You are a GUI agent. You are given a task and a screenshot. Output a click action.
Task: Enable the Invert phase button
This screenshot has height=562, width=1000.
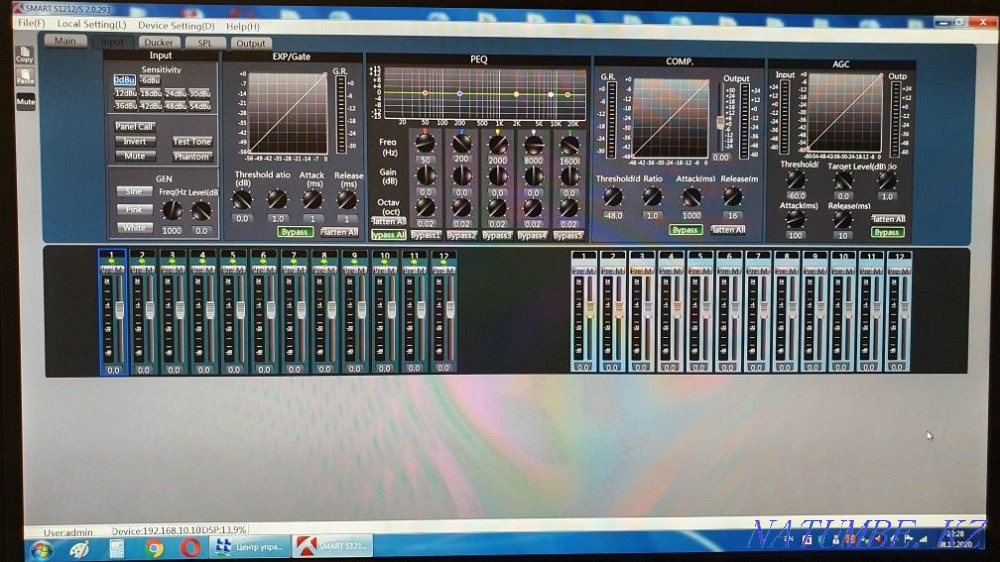(134, 142)
